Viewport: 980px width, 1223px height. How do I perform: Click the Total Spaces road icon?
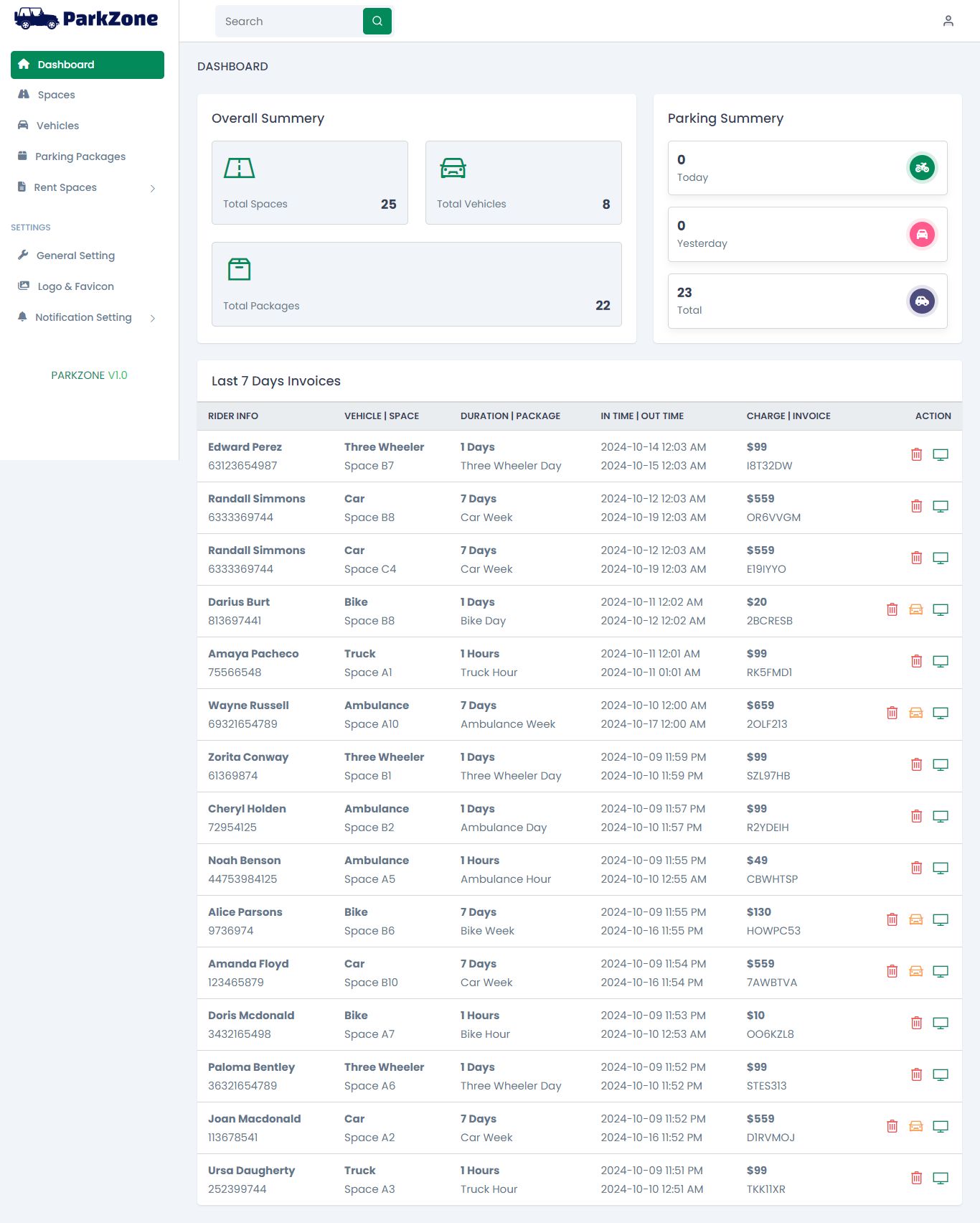239,168
